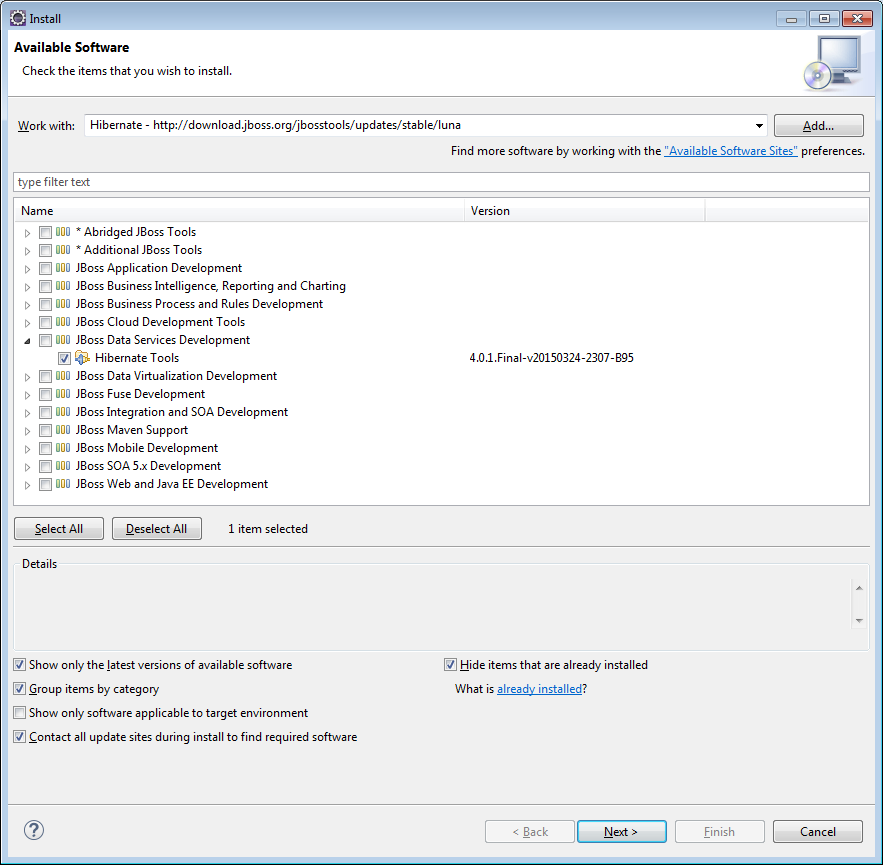Select JBoss Business Process and Rules Development

click(199, 304)
